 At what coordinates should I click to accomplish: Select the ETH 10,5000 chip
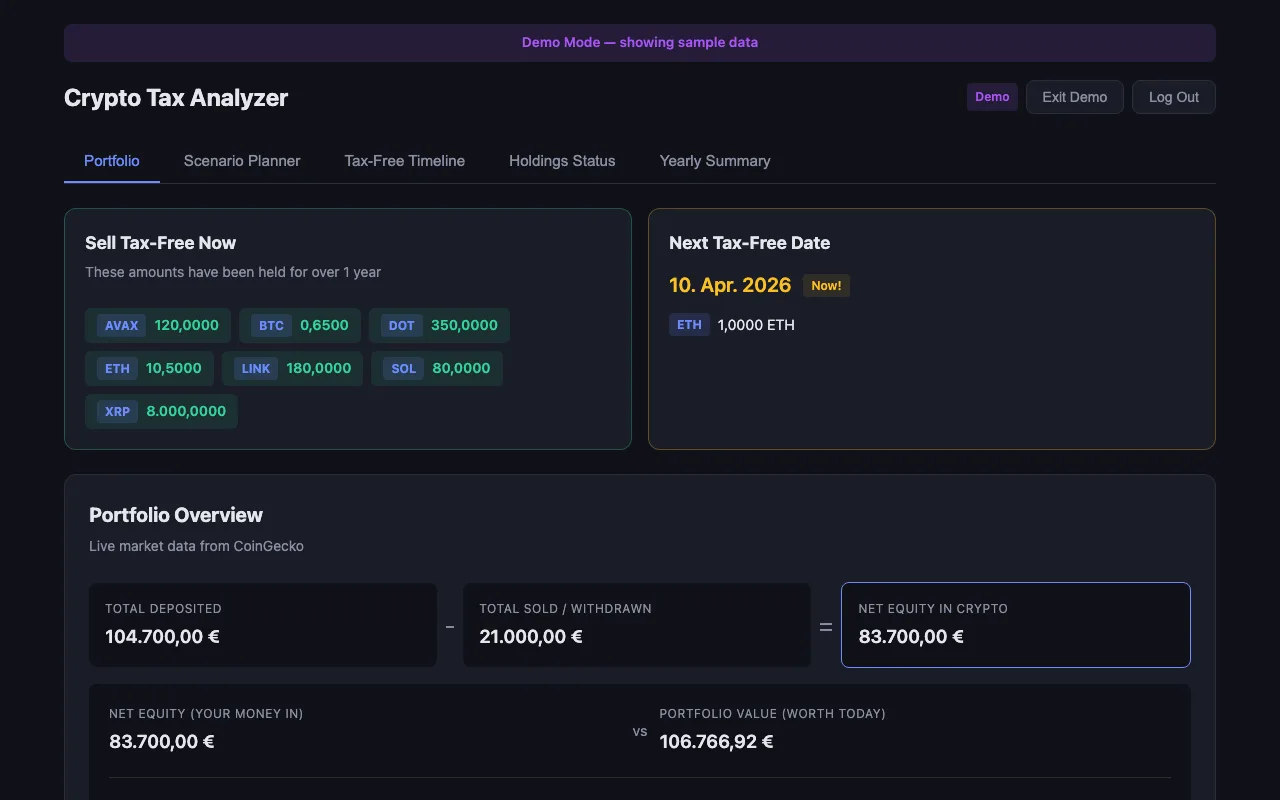pyautogui.click(x=150, y=368)
